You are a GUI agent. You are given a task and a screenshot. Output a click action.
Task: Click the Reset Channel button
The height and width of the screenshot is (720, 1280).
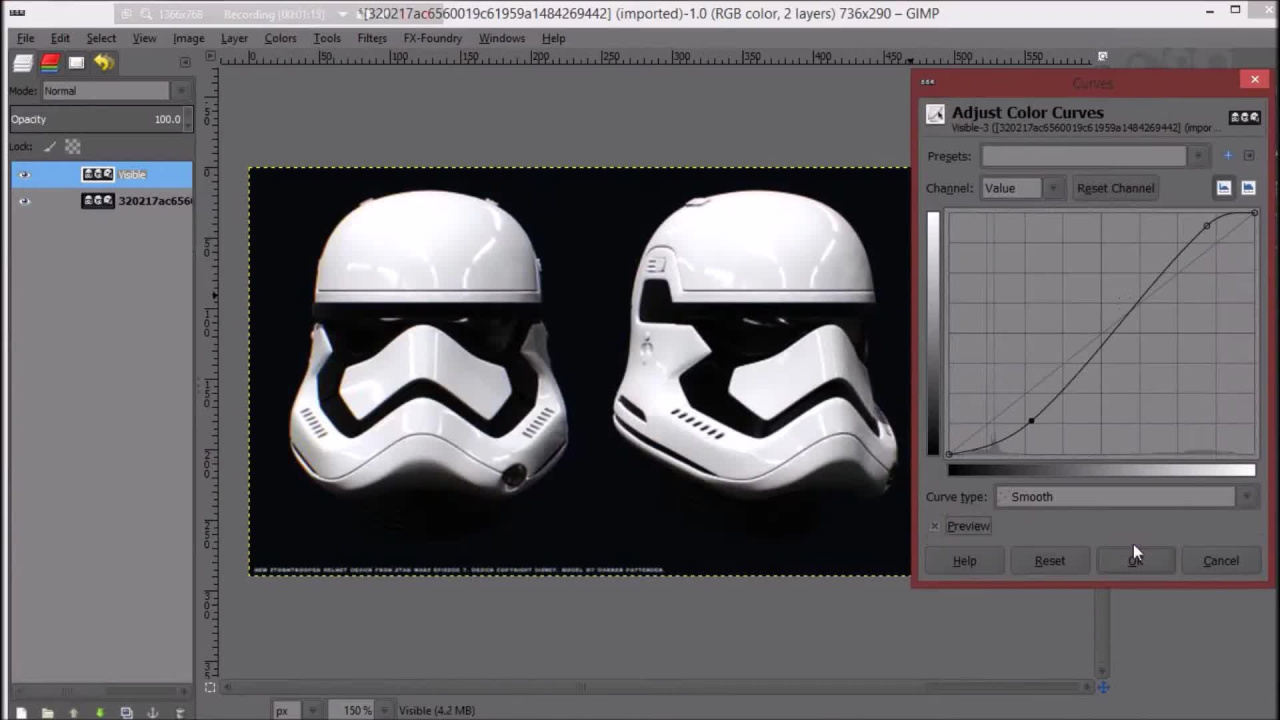pyautogui.click(x=1115, y=188)
